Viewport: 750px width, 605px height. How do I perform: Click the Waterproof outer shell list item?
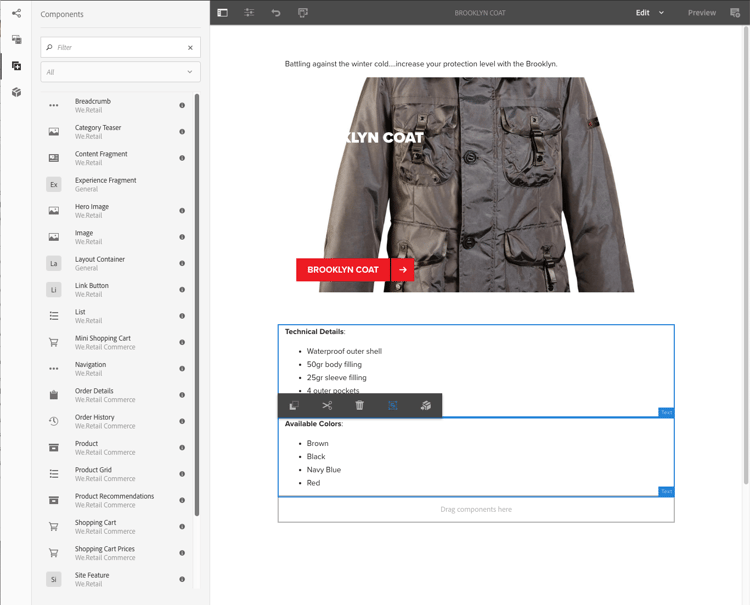(x=344, y=351)
